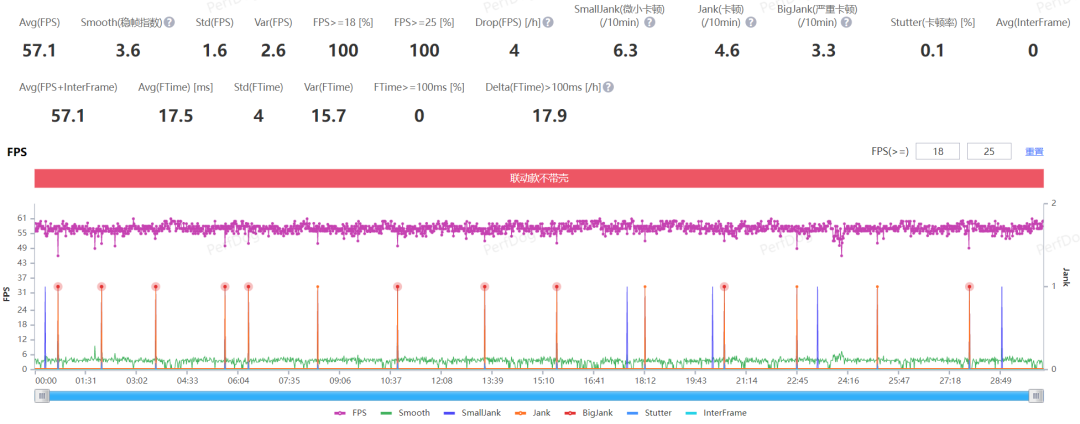Click the Avg(FPS+InterFrame) value 57.1

68,116
